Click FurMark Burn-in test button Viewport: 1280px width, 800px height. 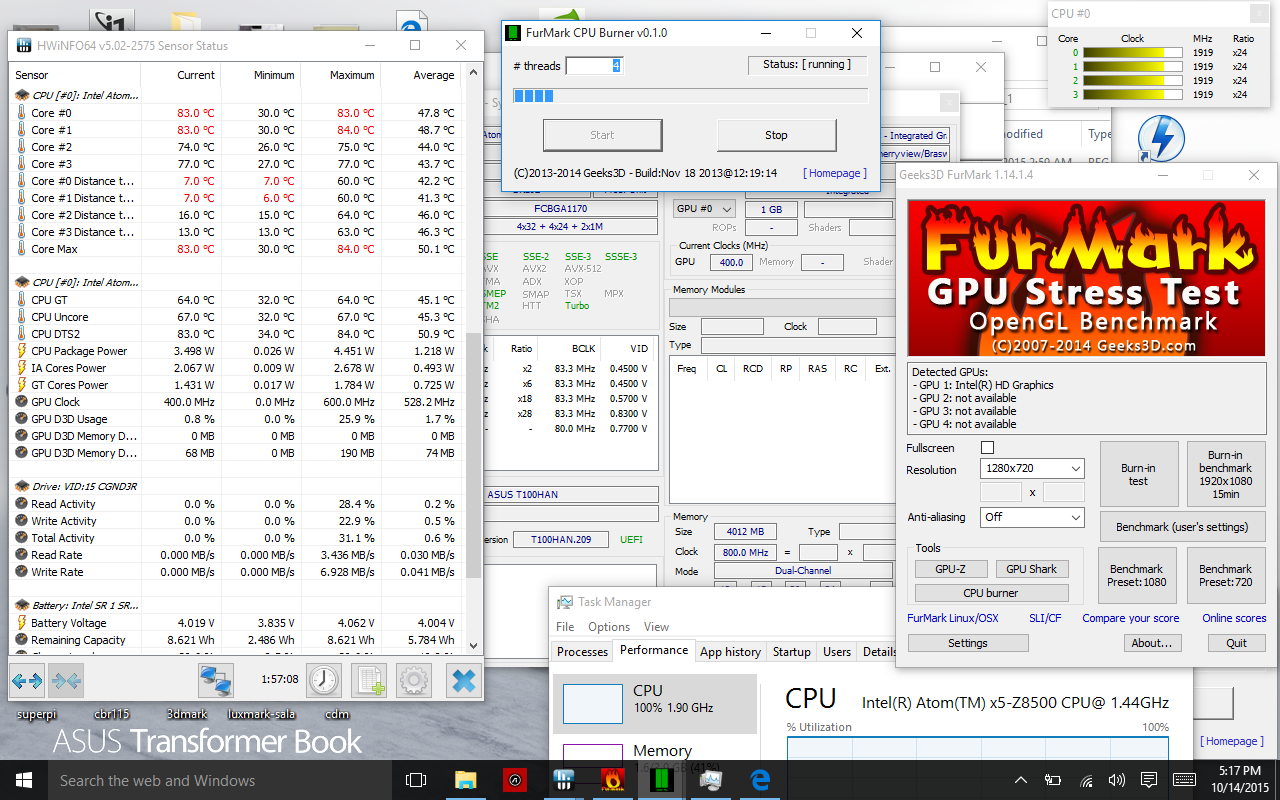coord(1138,475)
